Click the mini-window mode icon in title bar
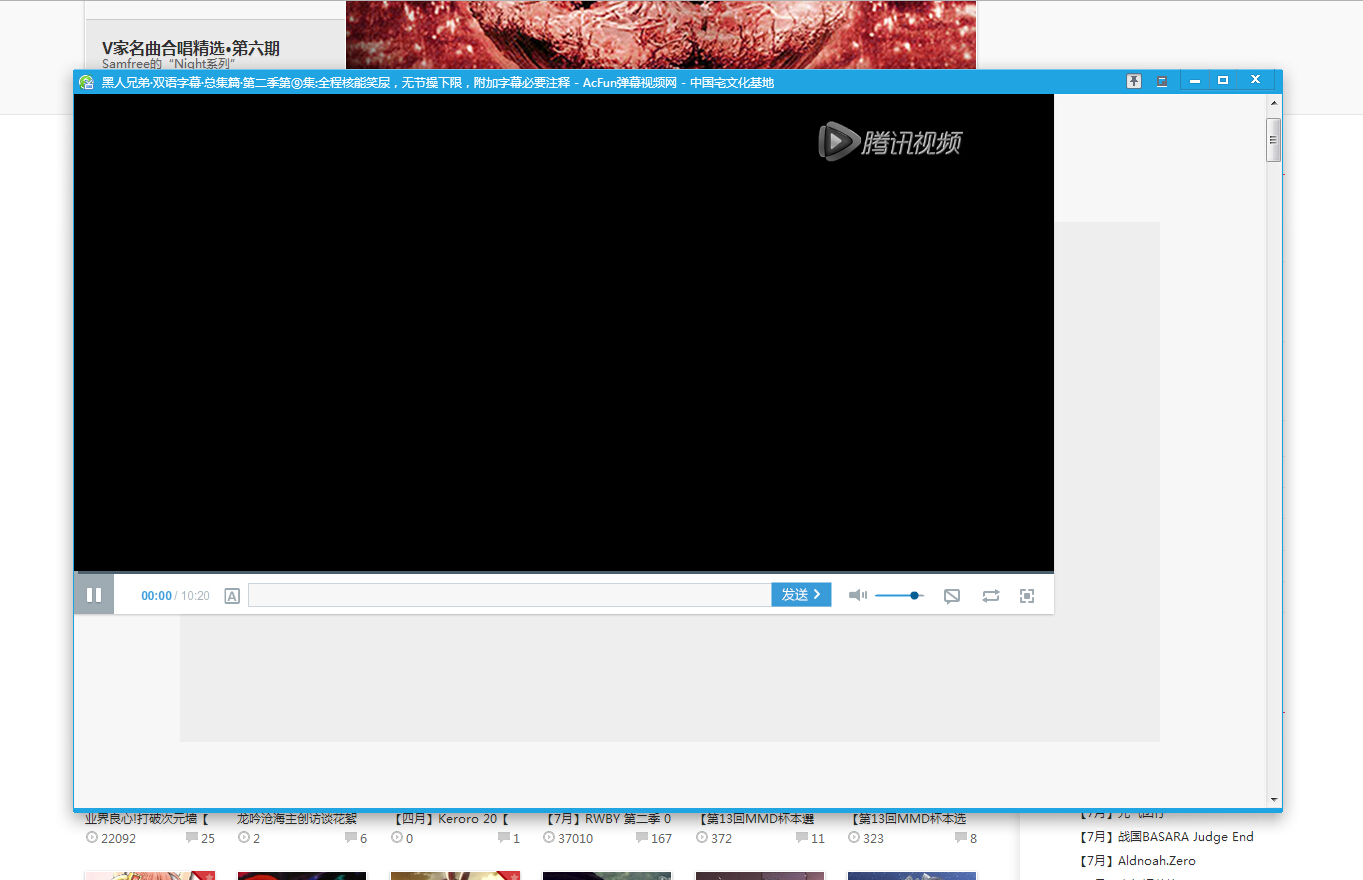The width and height of the screenshot is (1363, 880). pyautogui.click(x=1162, y=82)
